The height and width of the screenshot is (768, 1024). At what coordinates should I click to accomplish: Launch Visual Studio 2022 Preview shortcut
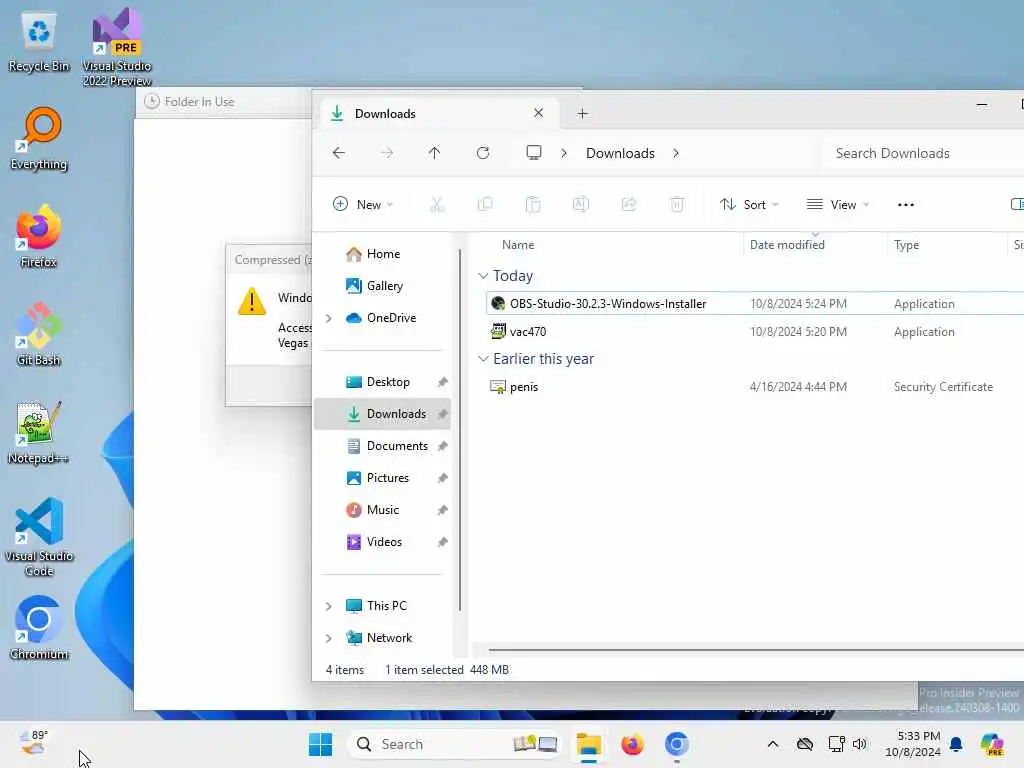[x=116, y=47]
